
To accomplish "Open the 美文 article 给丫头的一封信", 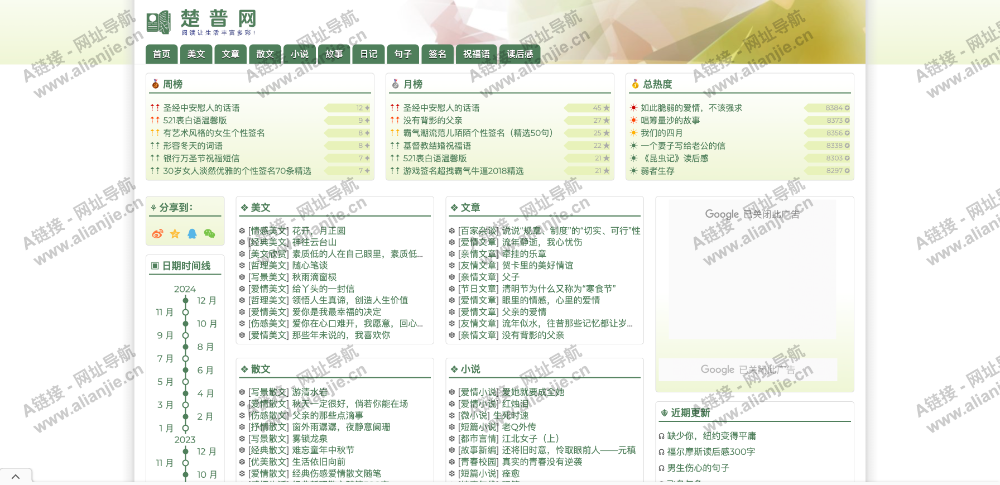I will pyautogui.click(x=323, y=288).
